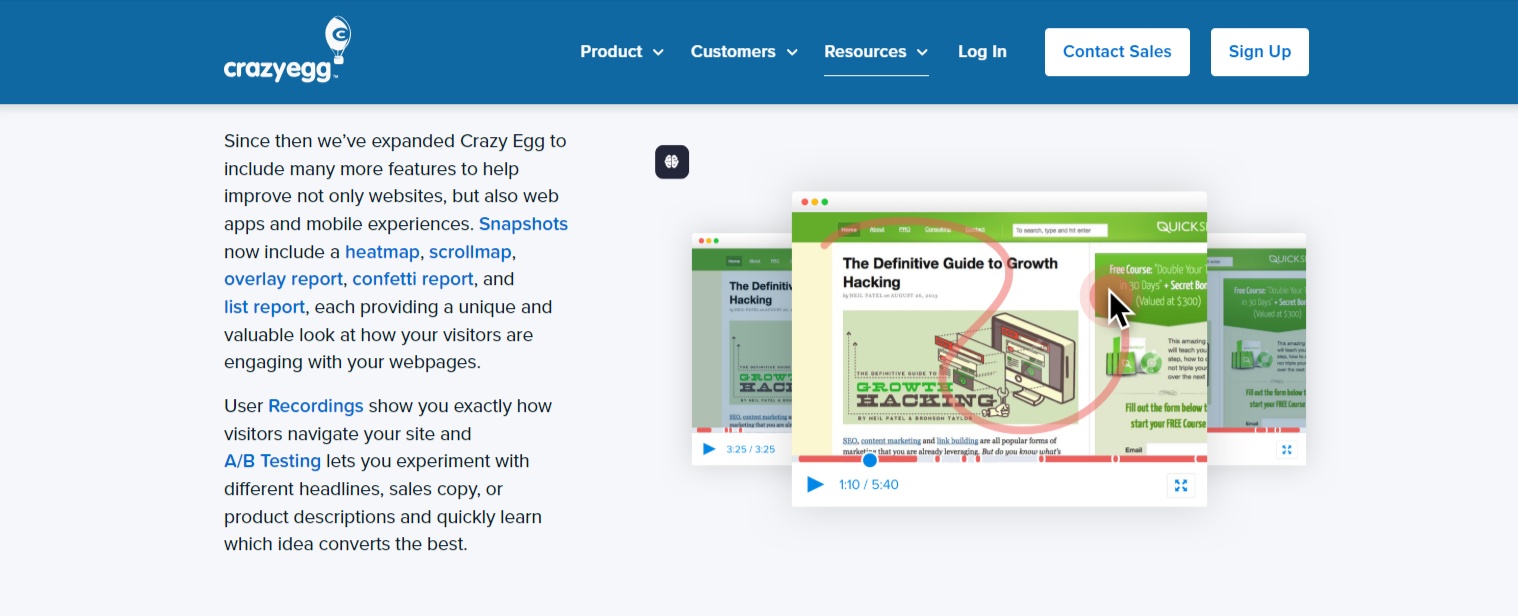
Task: Click the Crazy Egg balloon logo
Action: 288,50
